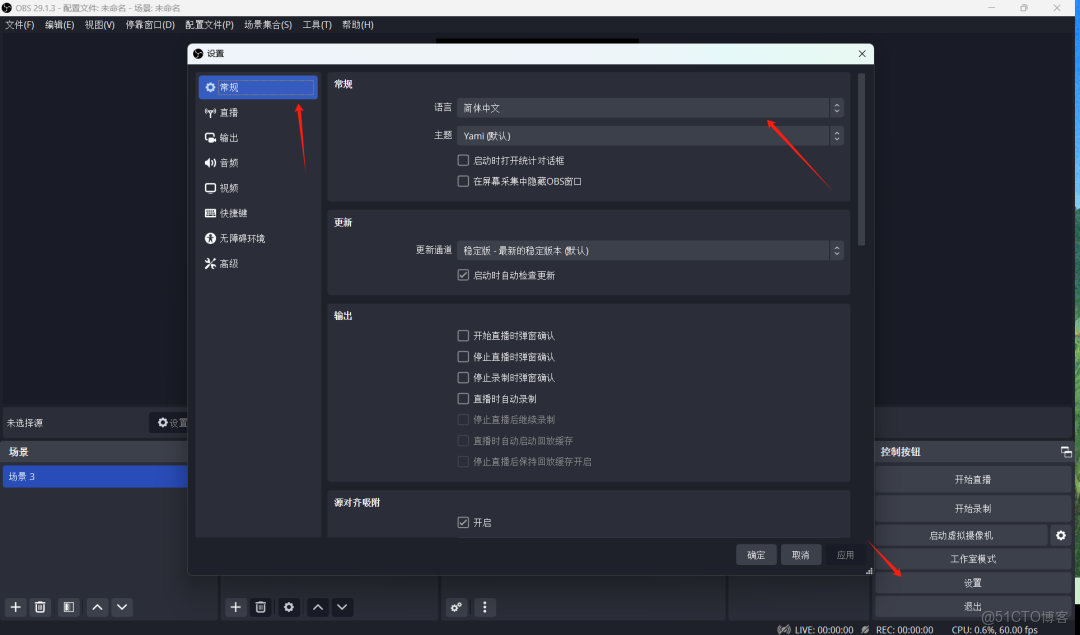Open virtual camera configuration gear
The width and height of the screenshot is (1080, 635).
coord(1060,535)
